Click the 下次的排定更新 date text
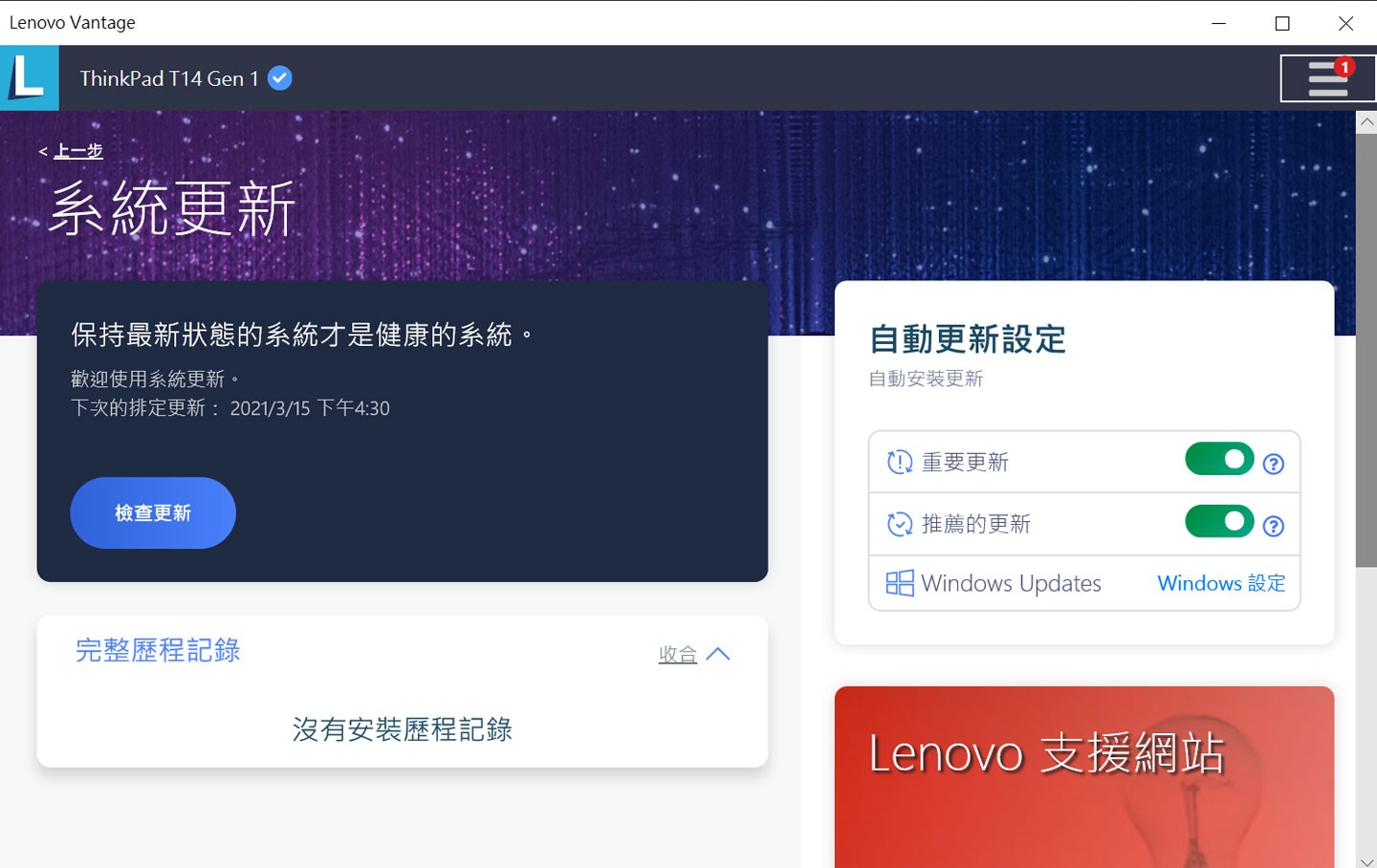 pos(230,408)
